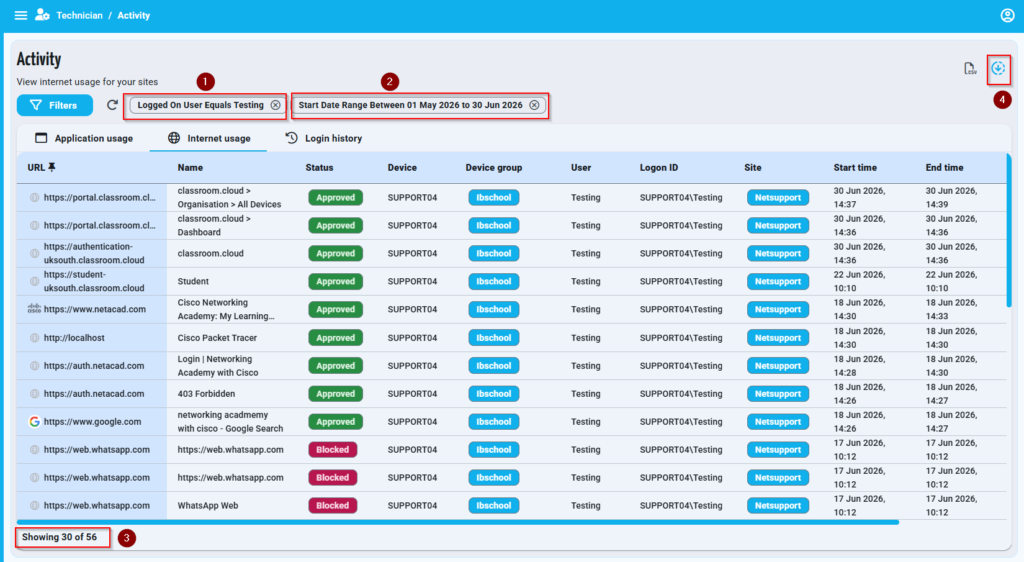Click the 30 Jun 2026, 14:39 end time

[952, 197]
